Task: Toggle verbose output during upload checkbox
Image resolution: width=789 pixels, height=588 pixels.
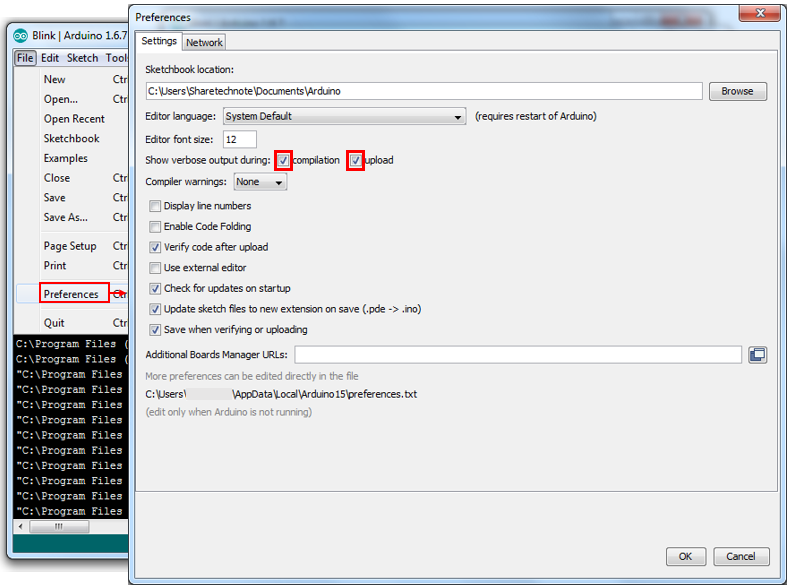Action: pyautogui.click(x=355, y=160)
